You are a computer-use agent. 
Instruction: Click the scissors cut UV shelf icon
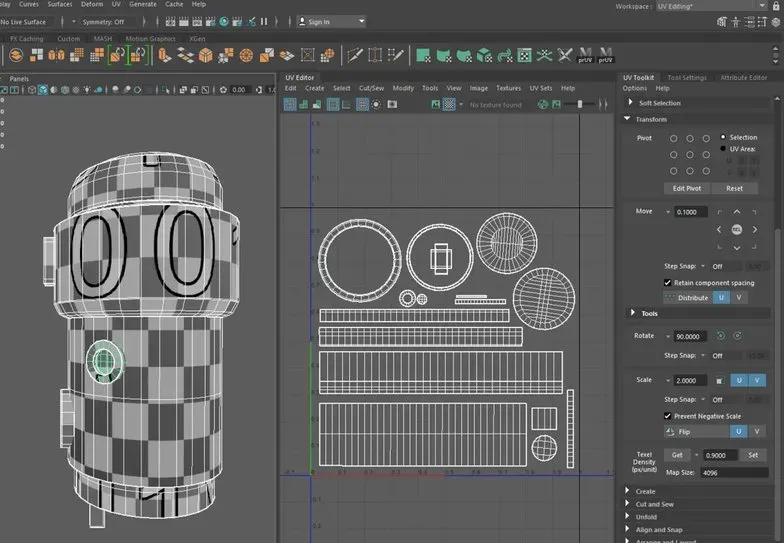[564, 55]
